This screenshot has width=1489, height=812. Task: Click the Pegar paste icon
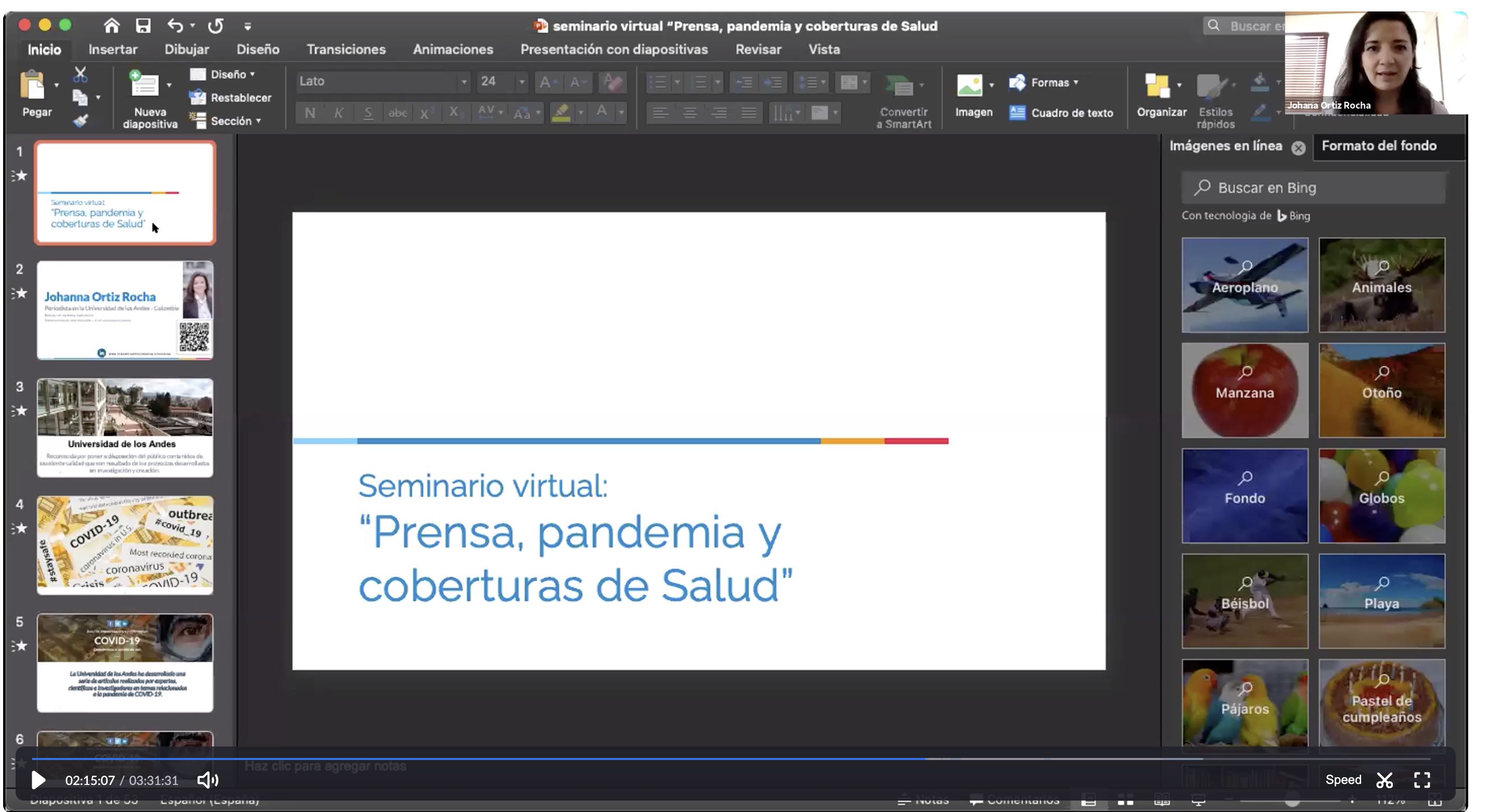[x=33, y=85]
